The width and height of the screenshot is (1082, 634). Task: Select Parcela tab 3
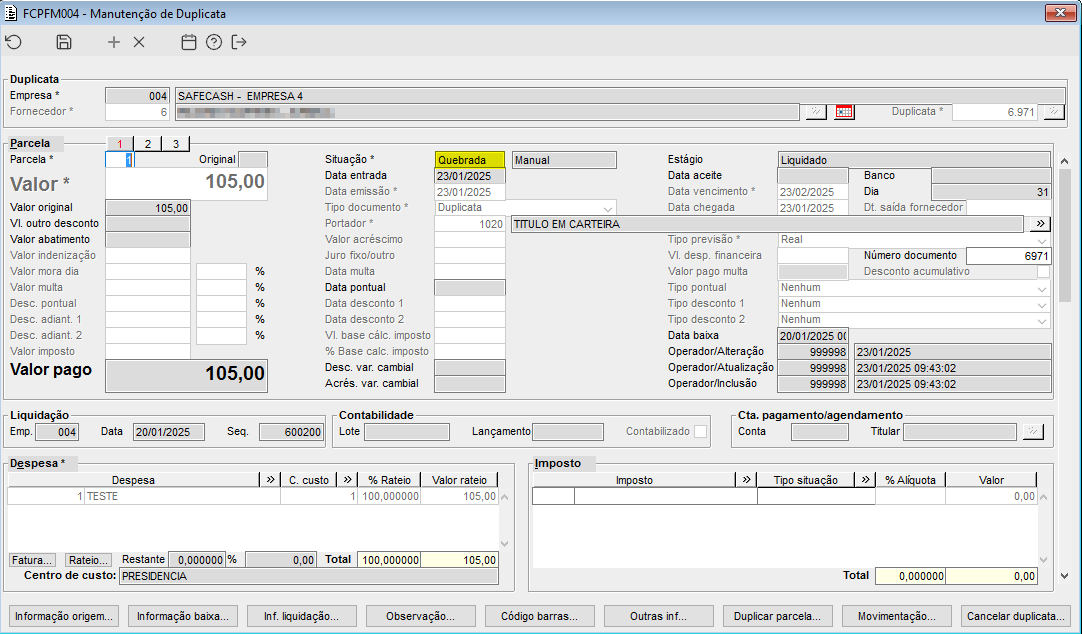pyautogui.click(x=176, y=143)
